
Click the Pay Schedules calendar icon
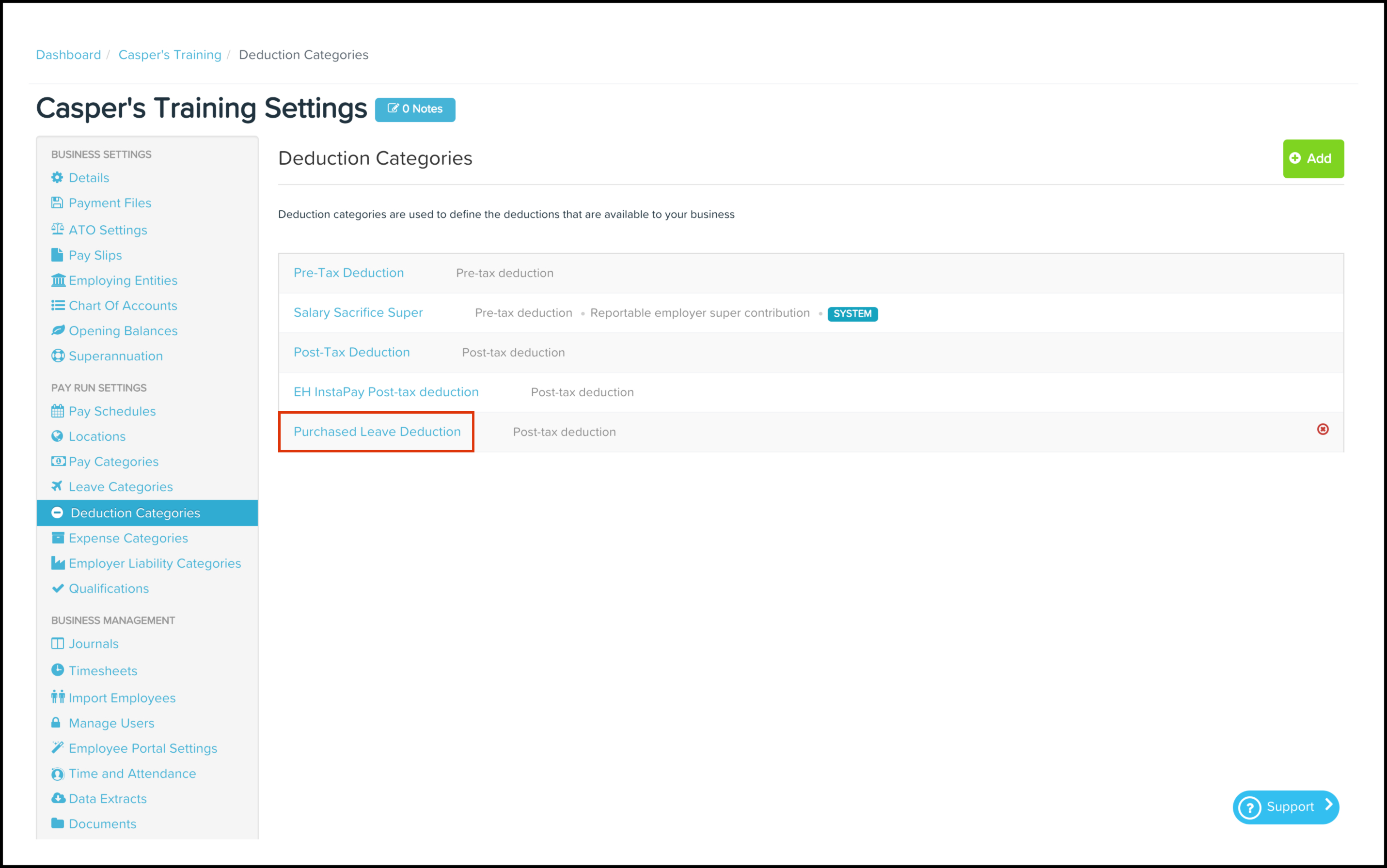(x=58, y=411)
